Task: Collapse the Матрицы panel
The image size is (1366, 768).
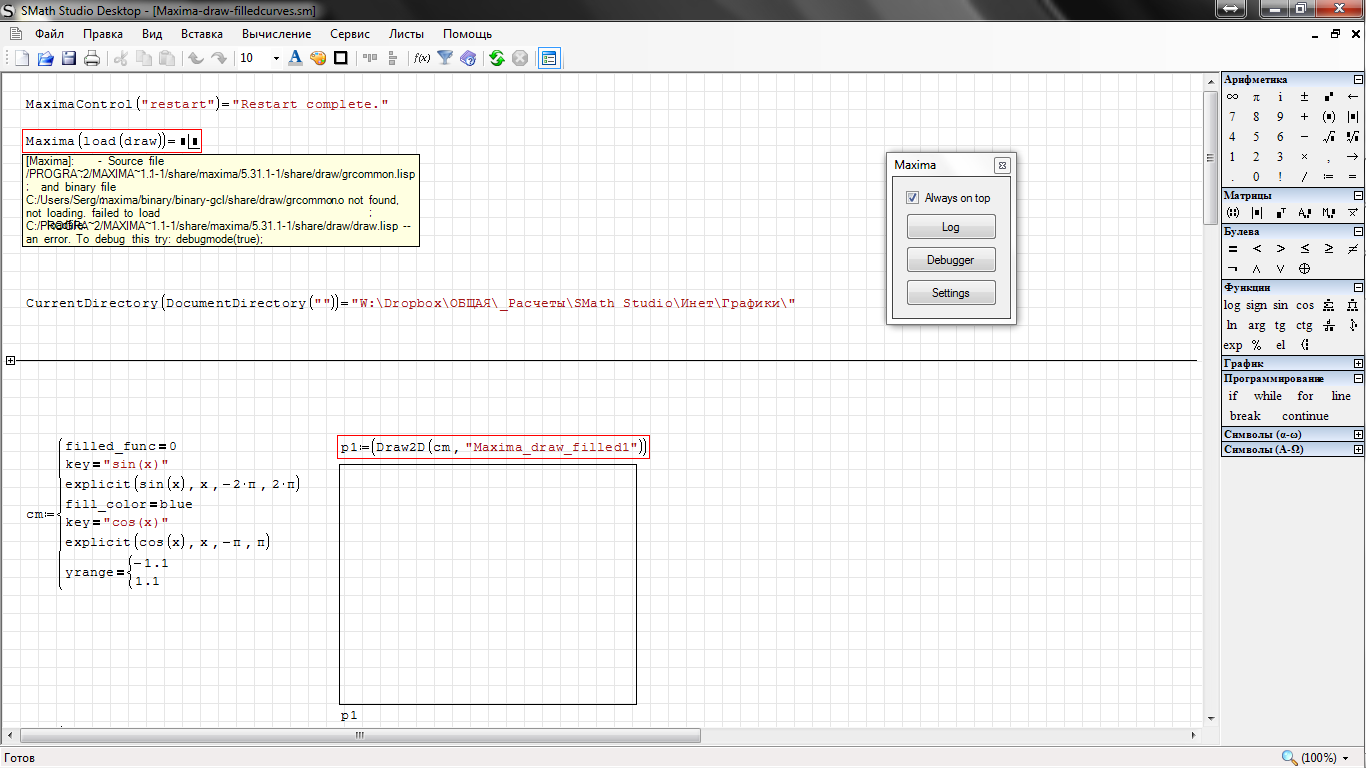Action: (x=1357, y=195)
